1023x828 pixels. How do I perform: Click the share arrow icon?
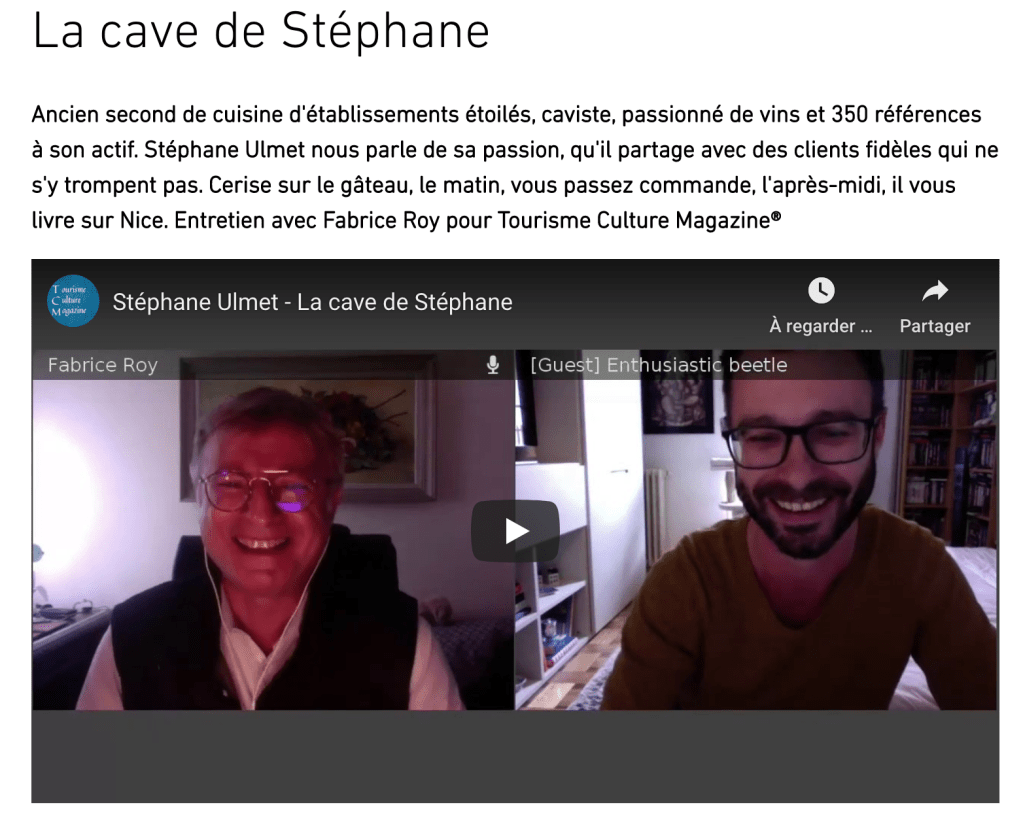click(x=935, y=291)
